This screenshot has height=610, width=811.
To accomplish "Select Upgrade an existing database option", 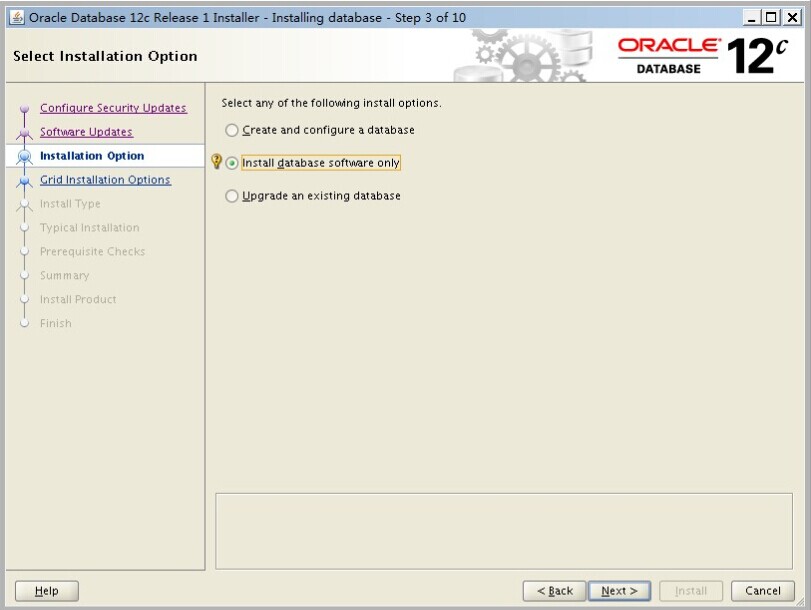I will coord(233,196).
